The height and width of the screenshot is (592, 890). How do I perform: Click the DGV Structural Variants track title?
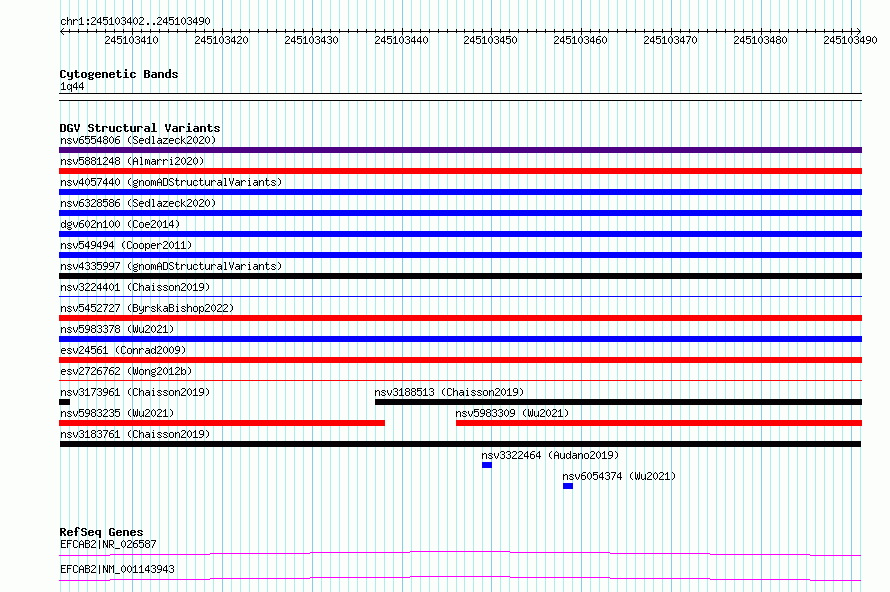tap(140, 128)
